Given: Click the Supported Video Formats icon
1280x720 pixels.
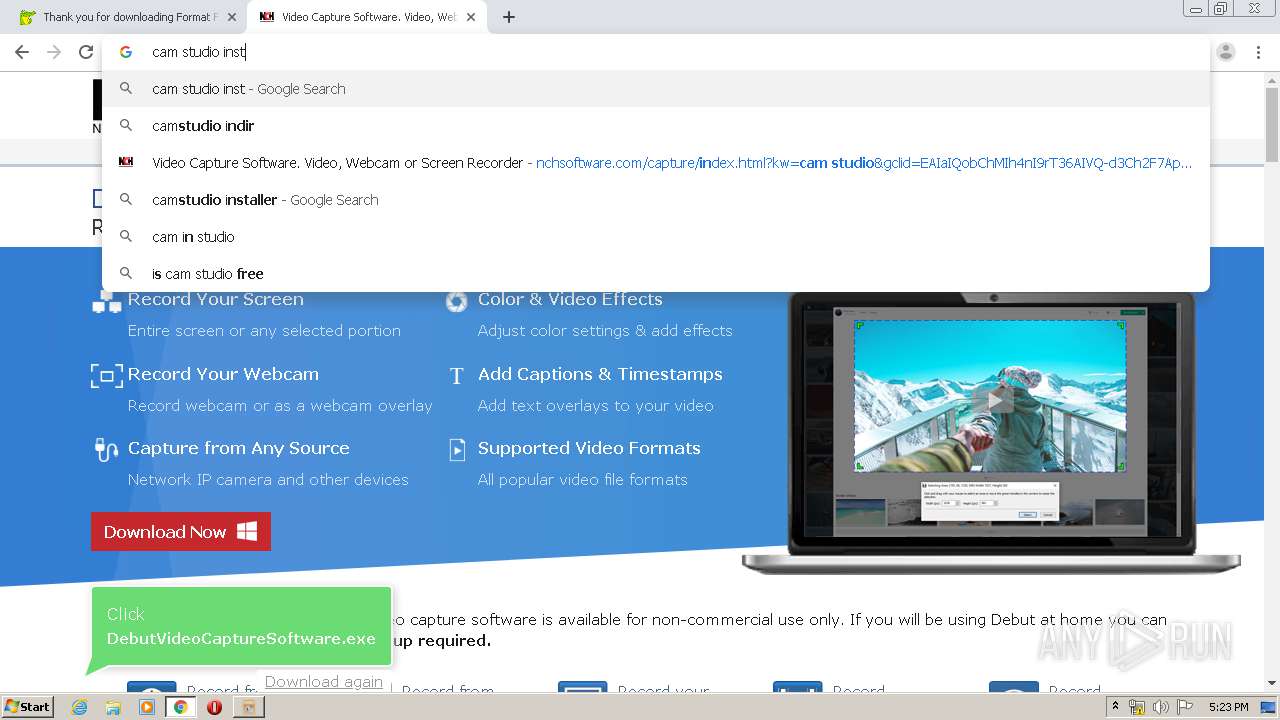Looking at the screenshot, I should click(457, 449).
